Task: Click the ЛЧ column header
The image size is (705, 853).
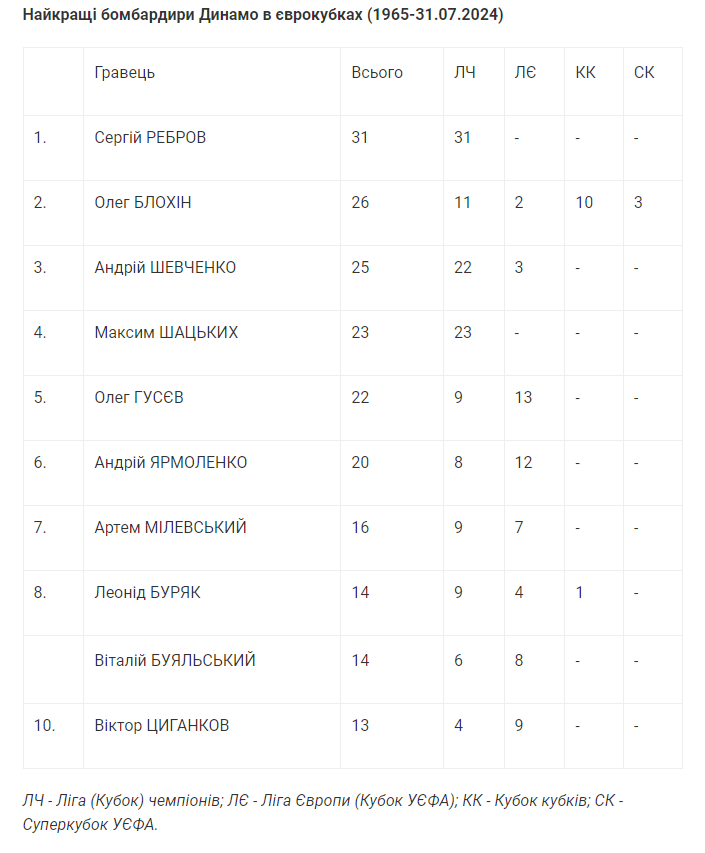Action: pyautogui.click(x=464, y=73)
